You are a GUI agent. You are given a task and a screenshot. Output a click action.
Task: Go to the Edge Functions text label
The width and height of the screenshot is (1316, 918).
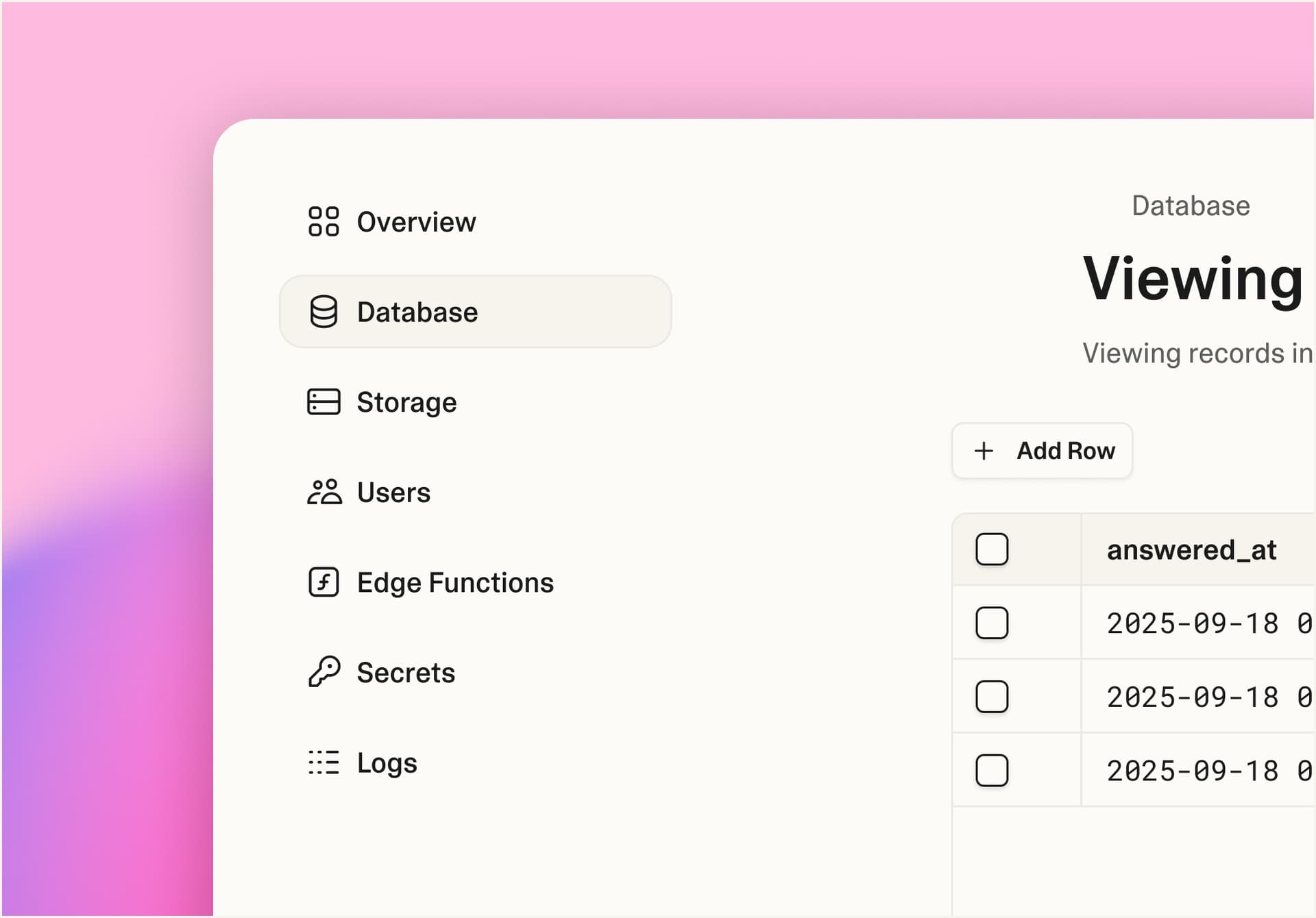[455, 583]
